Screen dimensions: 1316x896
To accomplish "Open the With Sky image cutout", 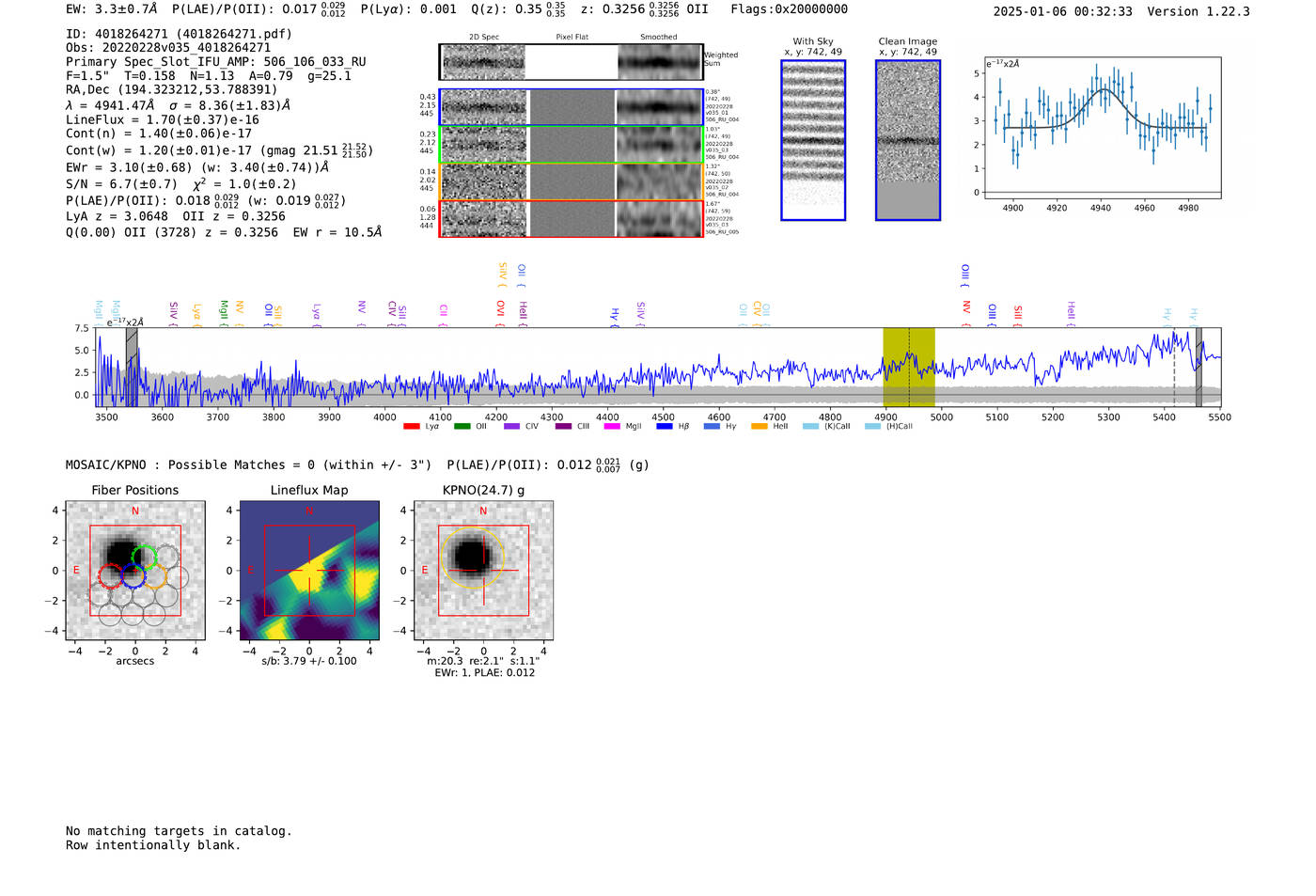I will pyautogui.click(x=813, y=140).
